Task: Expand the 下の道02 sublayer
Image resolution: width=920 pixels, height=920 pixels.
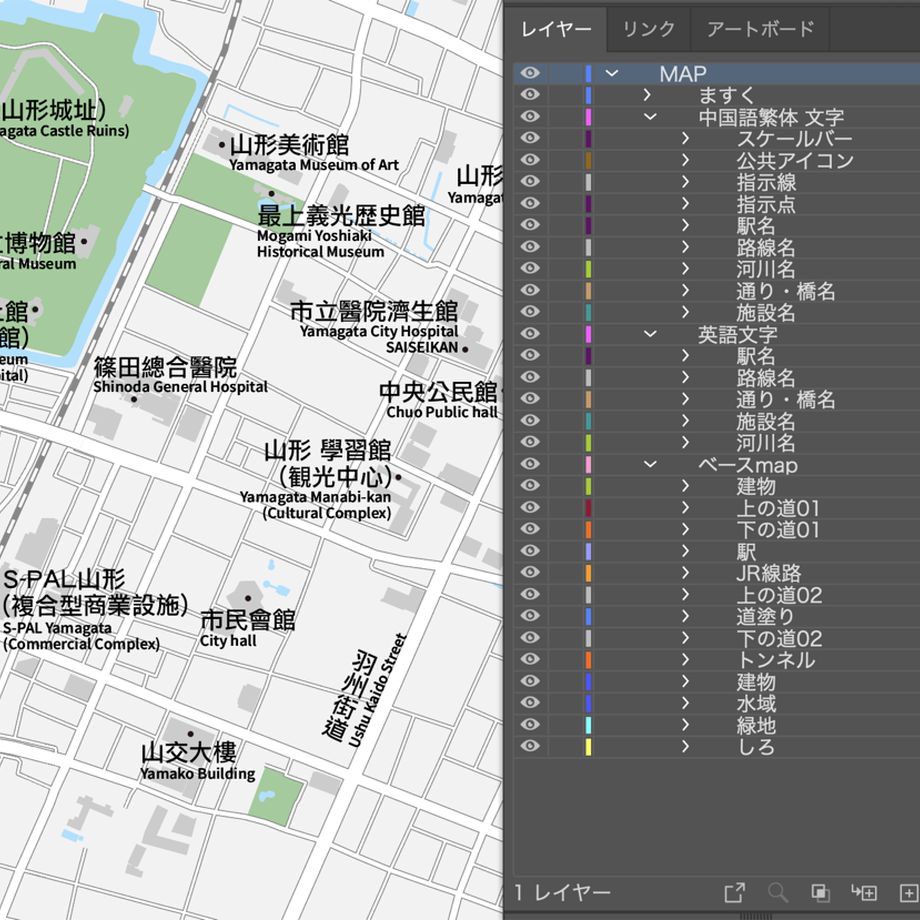Action: (685, 637)
